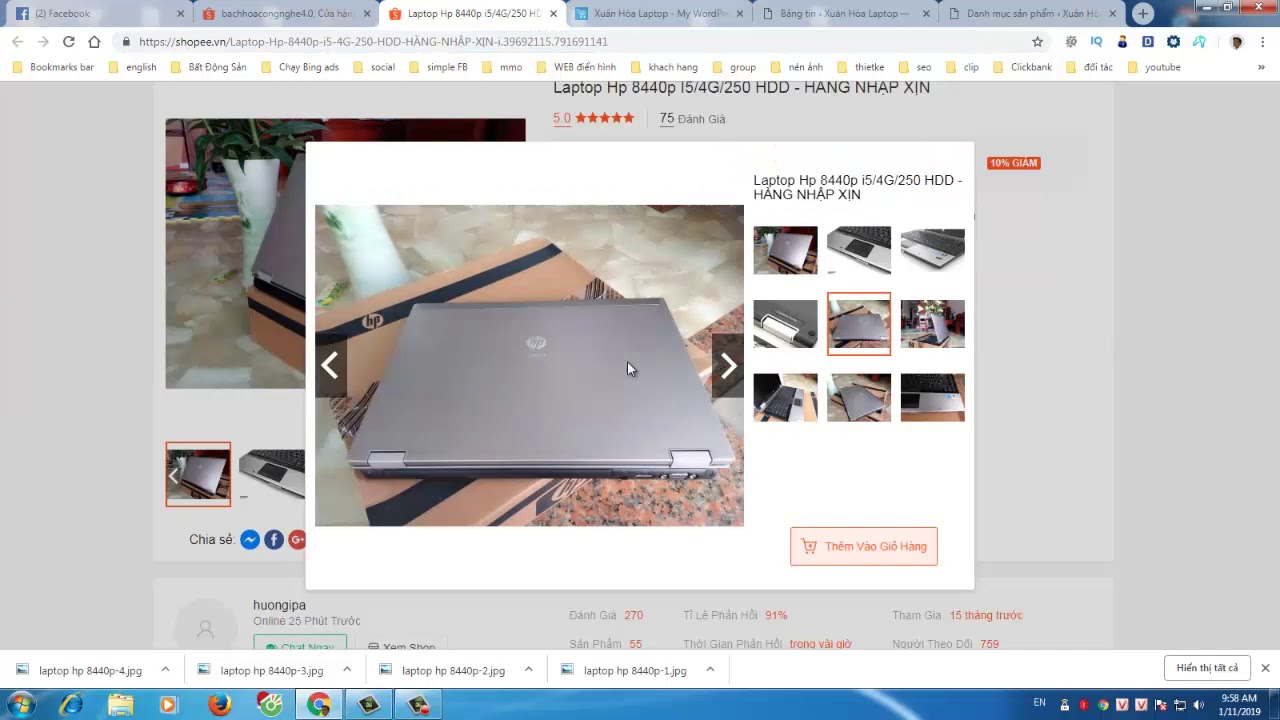Close the downloads bar
This screenshot has height=720, width=1280.
pyautogui.click(x=1265, y=668)
